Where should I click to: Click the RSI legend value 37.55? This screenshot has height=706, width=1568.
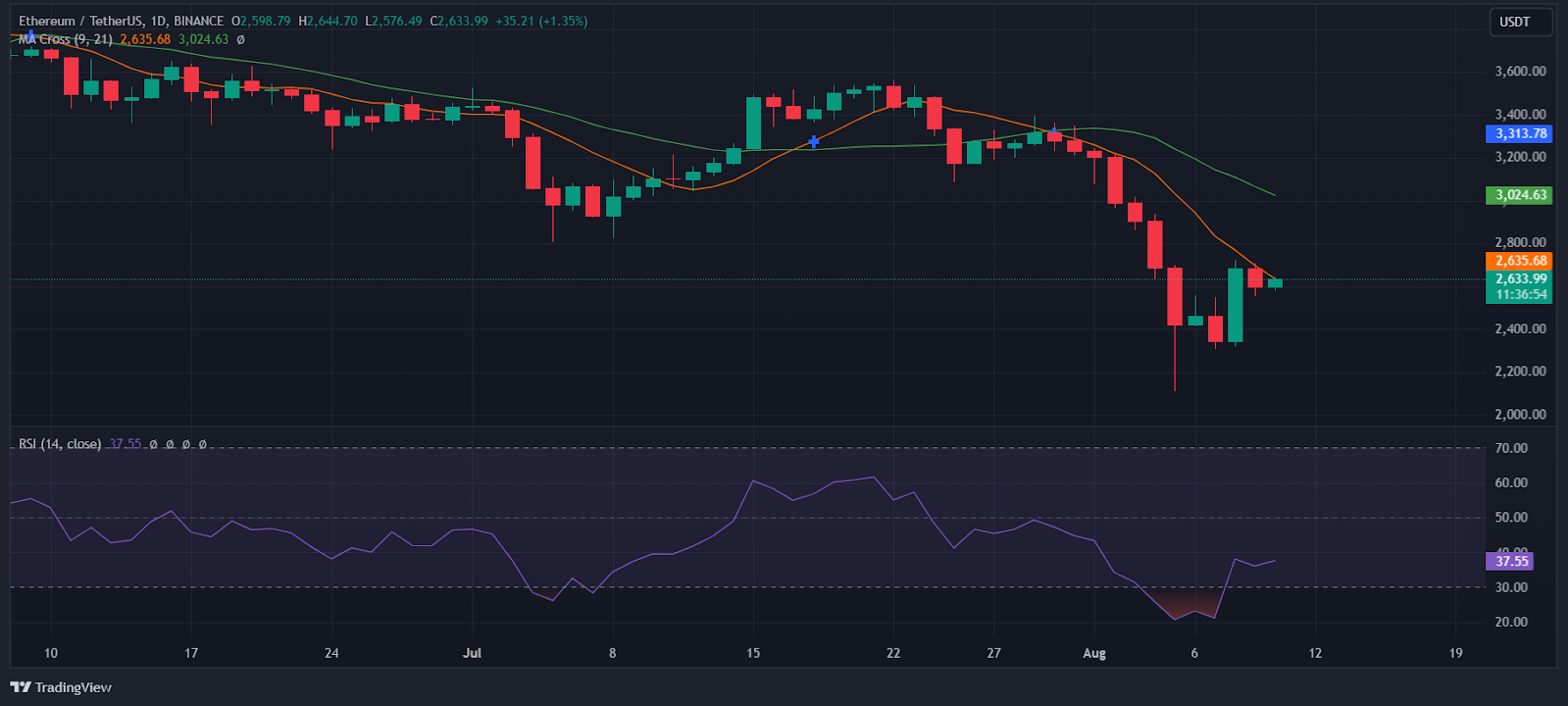126,444
